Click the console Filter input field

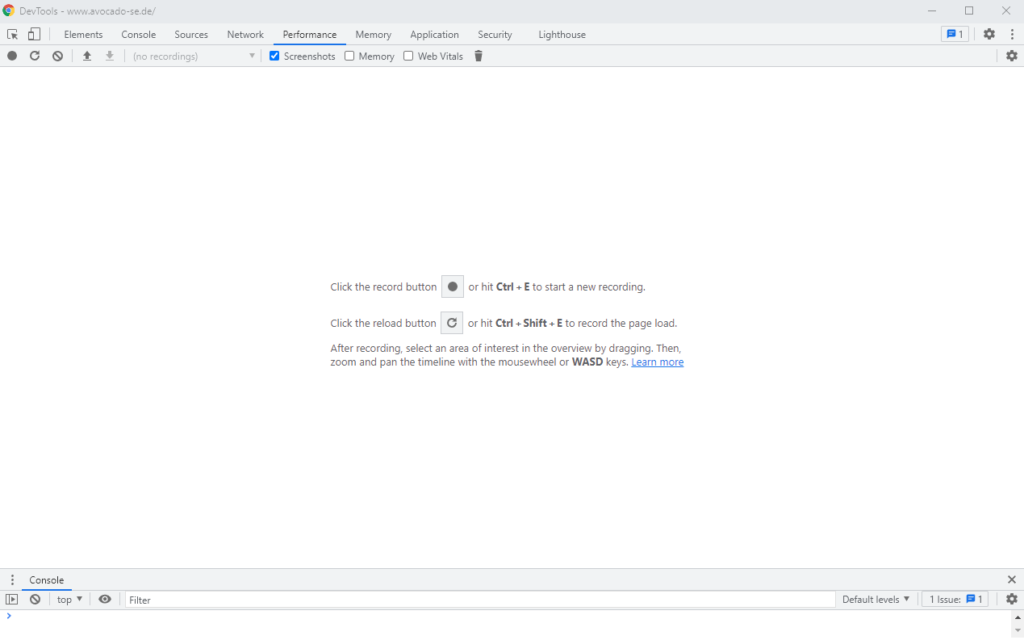(480, 599)
